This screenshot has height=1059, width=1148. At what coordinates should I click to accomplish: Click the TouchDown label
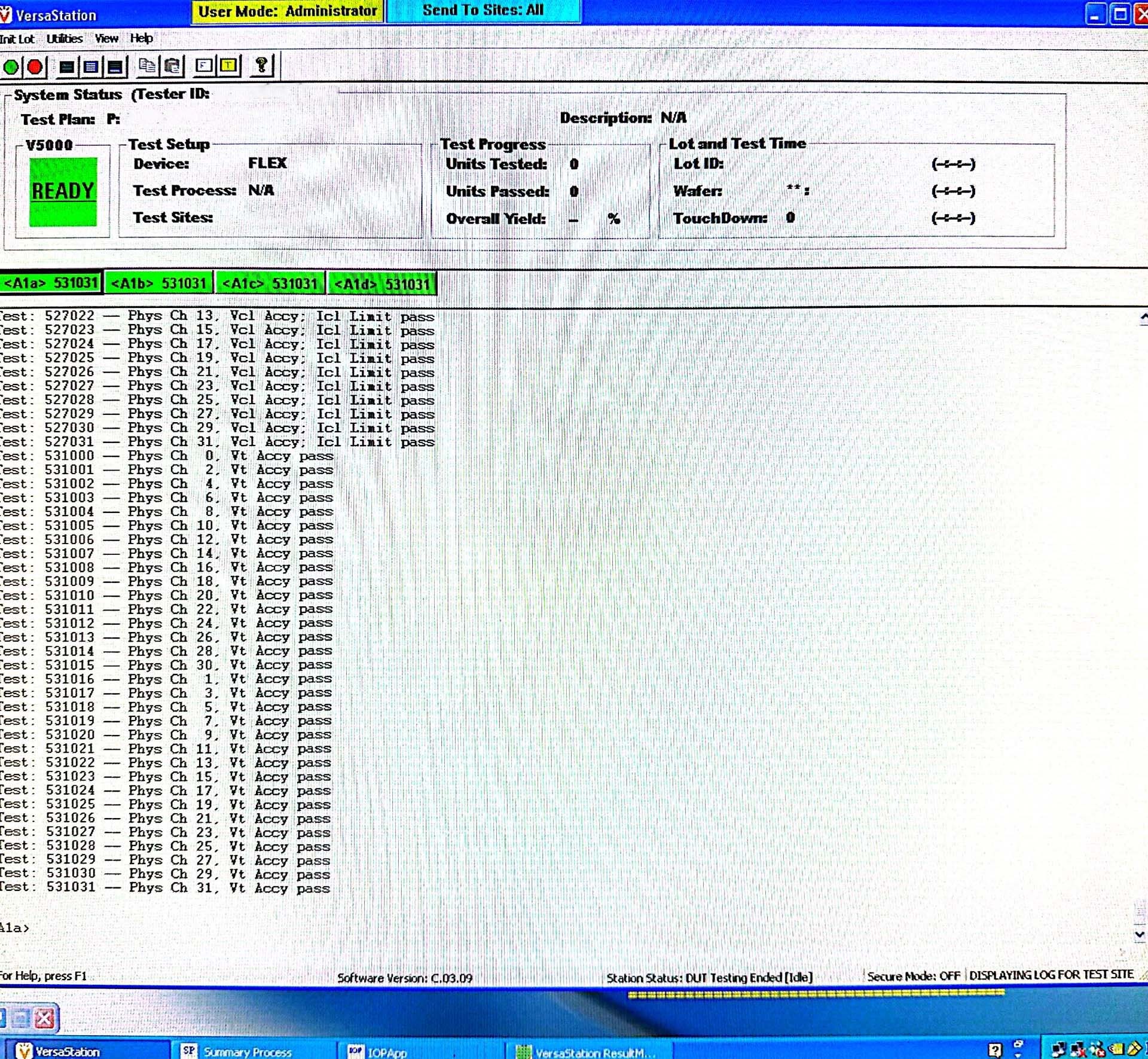720,218
